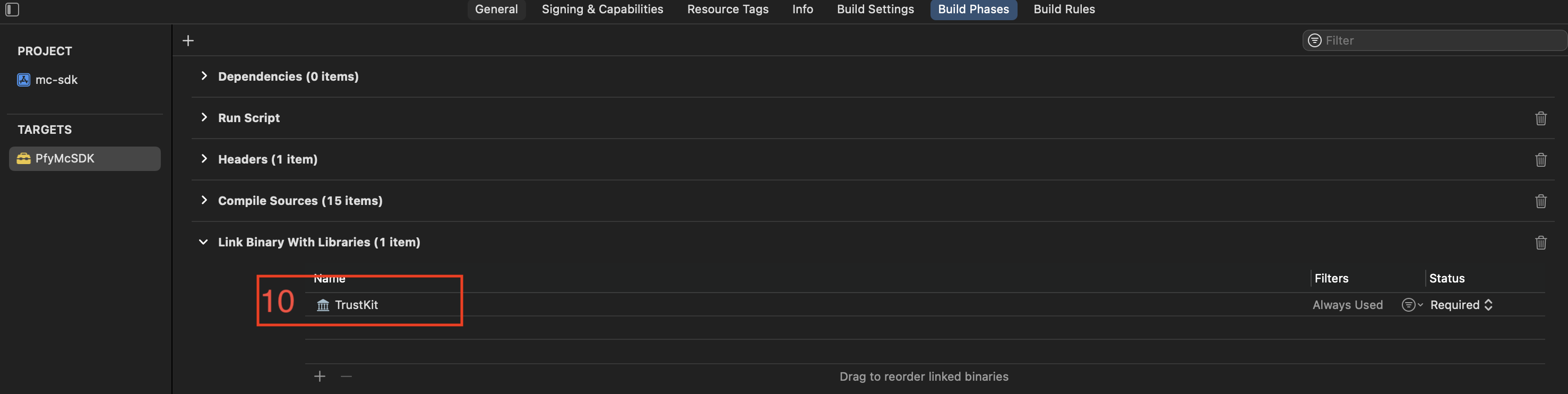This screenshot has height=394, width=1568.
Task: Select the TrustKit library row
Action: click(x=925, y=305)
